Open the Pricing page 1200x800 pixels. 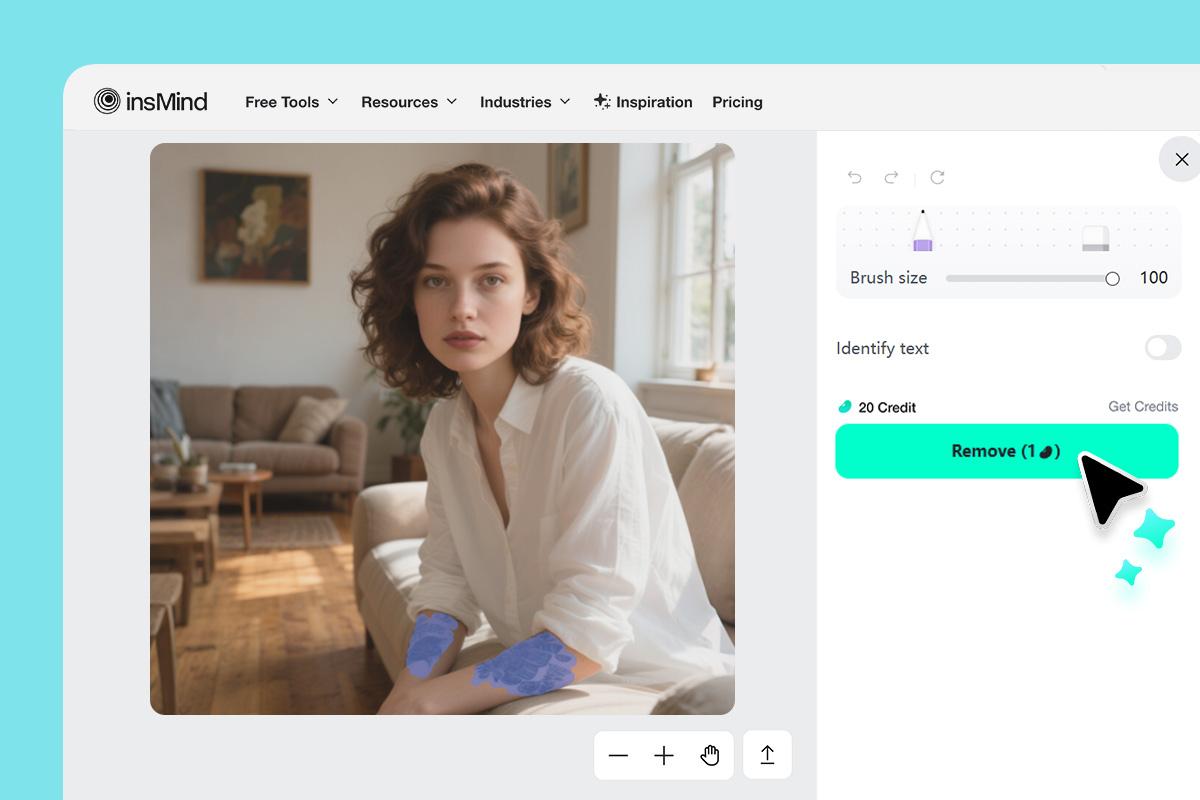(x=737, y=102)
